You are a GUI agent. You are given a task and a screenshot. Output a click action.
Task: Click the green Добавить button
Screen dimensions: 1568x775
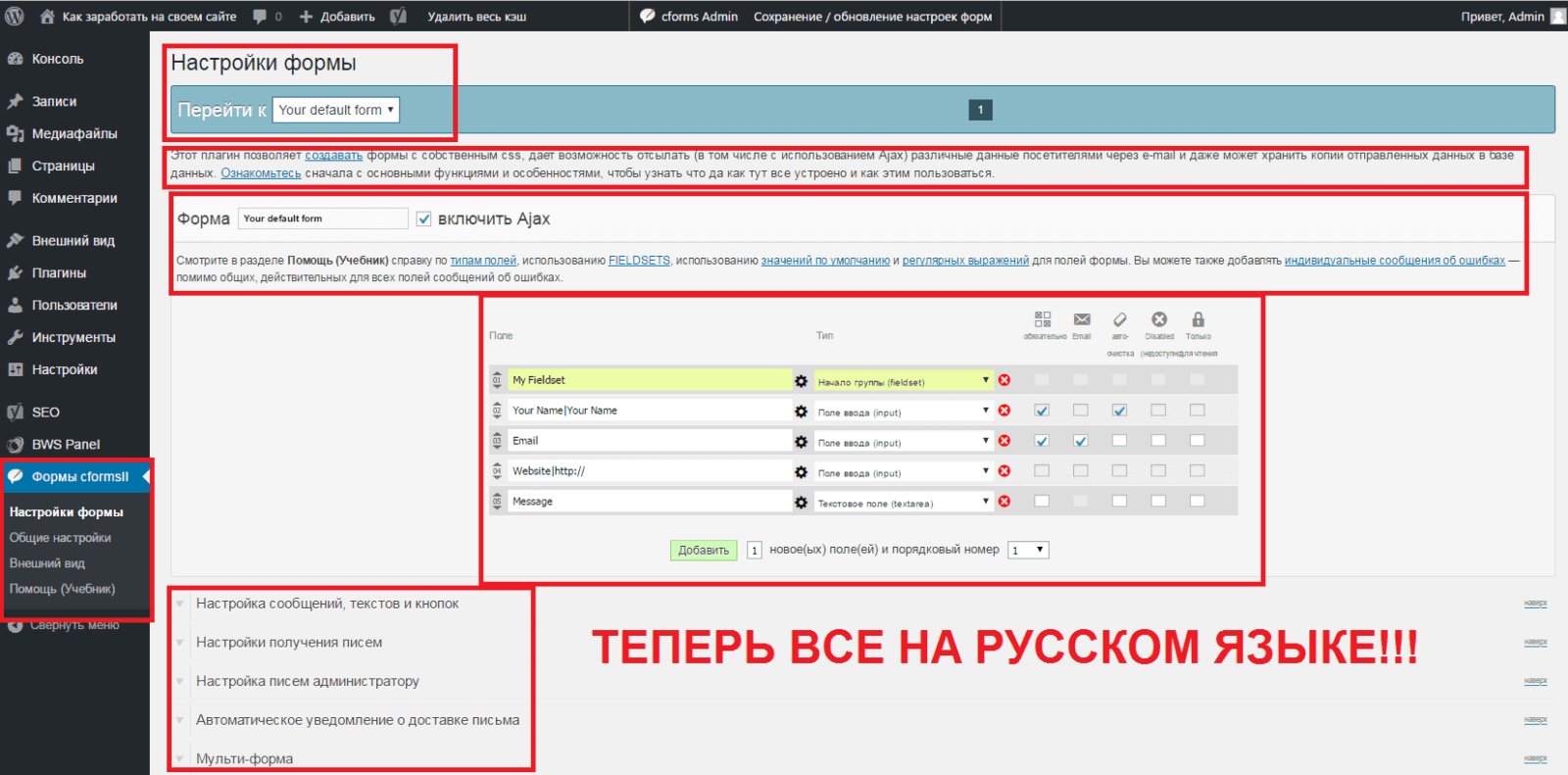point(704,551)
